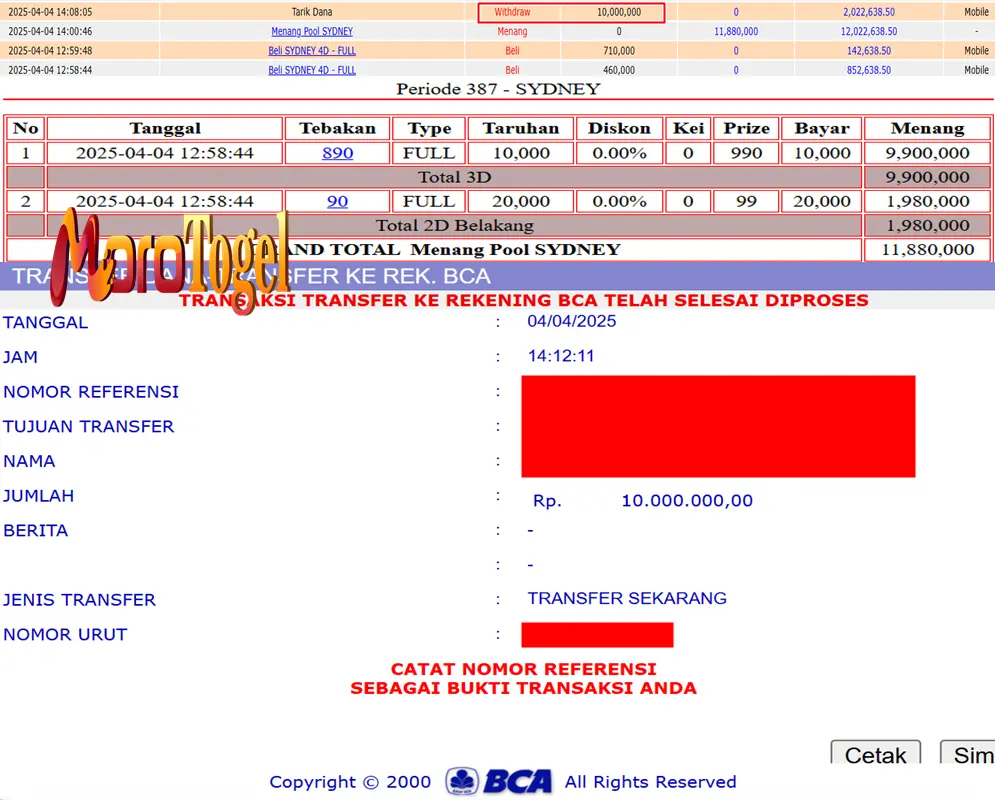Select the prize value 990

pyautogui.click(x=746, y=153)
